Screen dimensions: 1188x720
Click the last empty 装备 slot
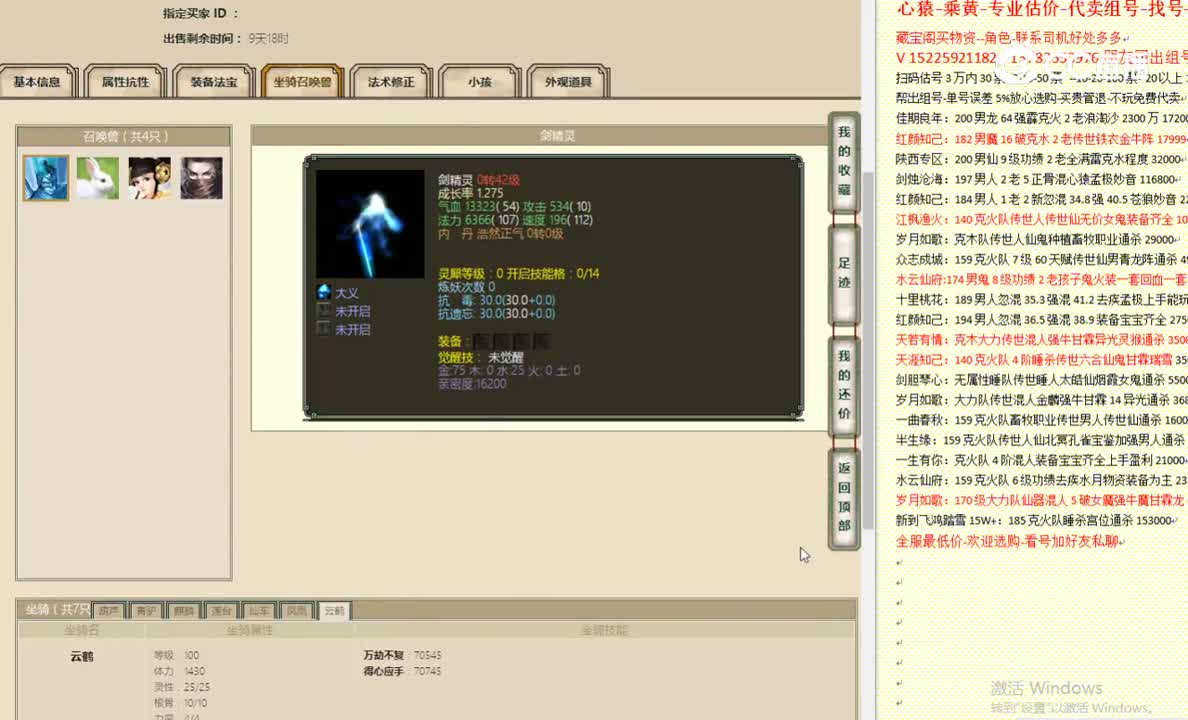pyautogui.click(x=541, y=342)
